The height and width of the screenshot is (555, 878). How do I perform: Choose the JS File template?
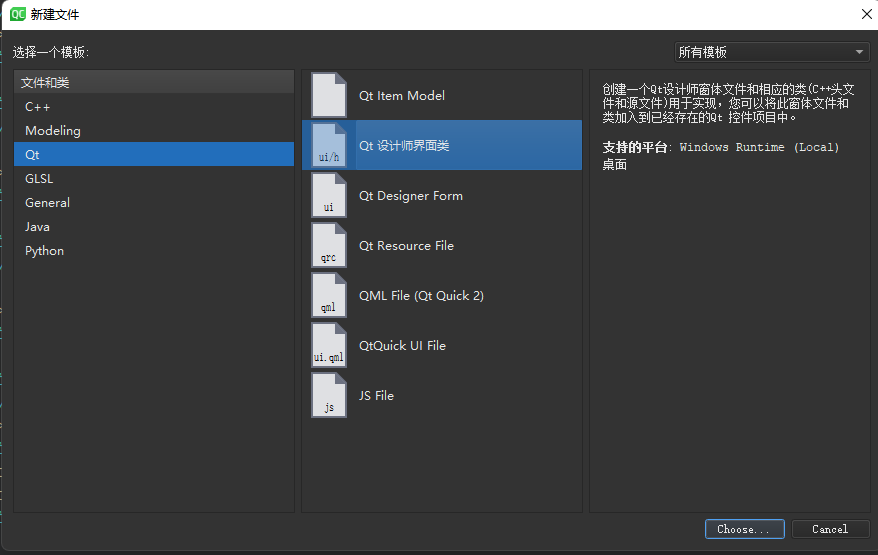pos(442,395)
